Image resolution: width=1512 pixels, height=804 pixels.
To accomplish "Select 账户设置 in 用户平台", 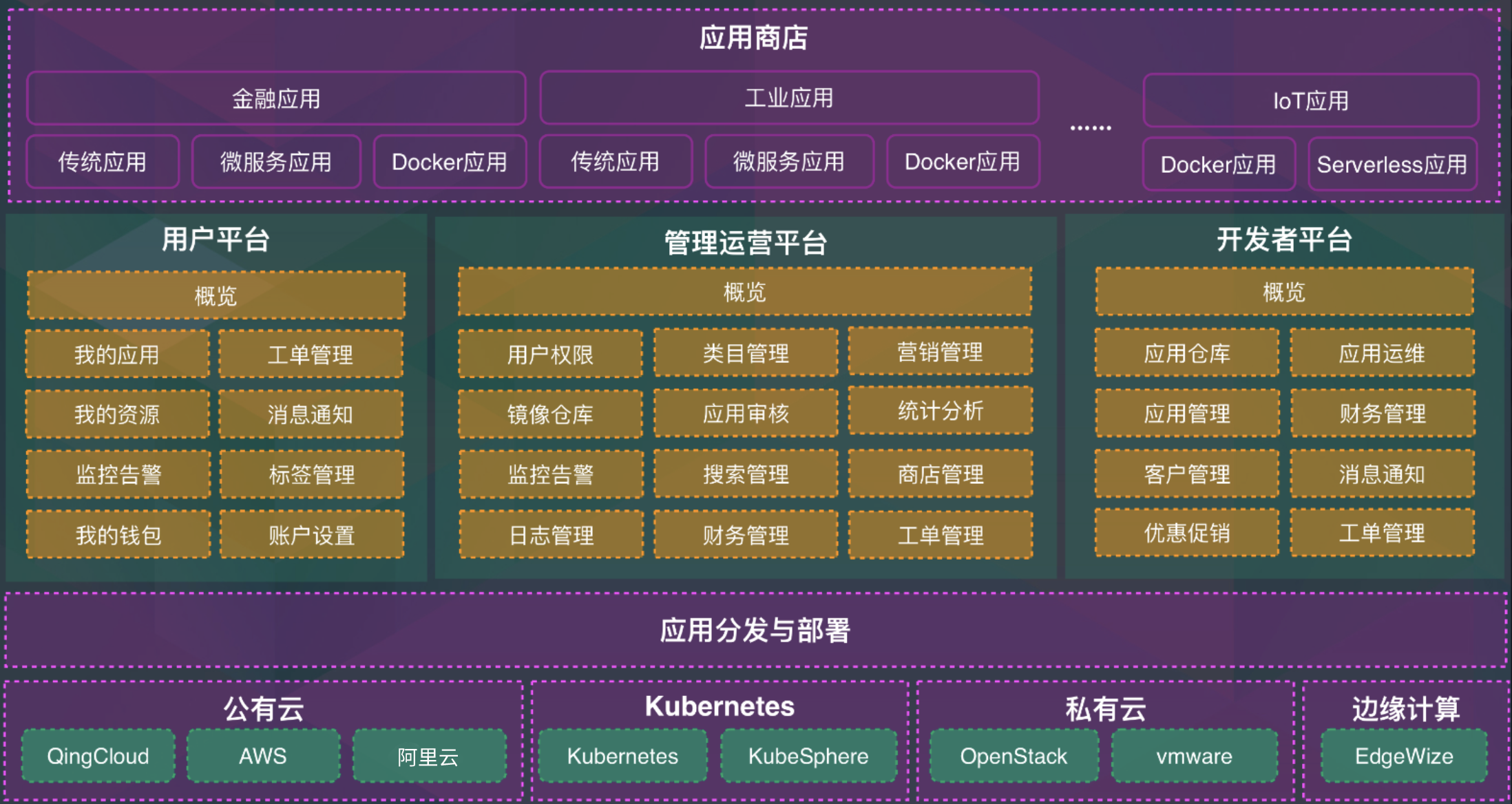I will [312, 535].
